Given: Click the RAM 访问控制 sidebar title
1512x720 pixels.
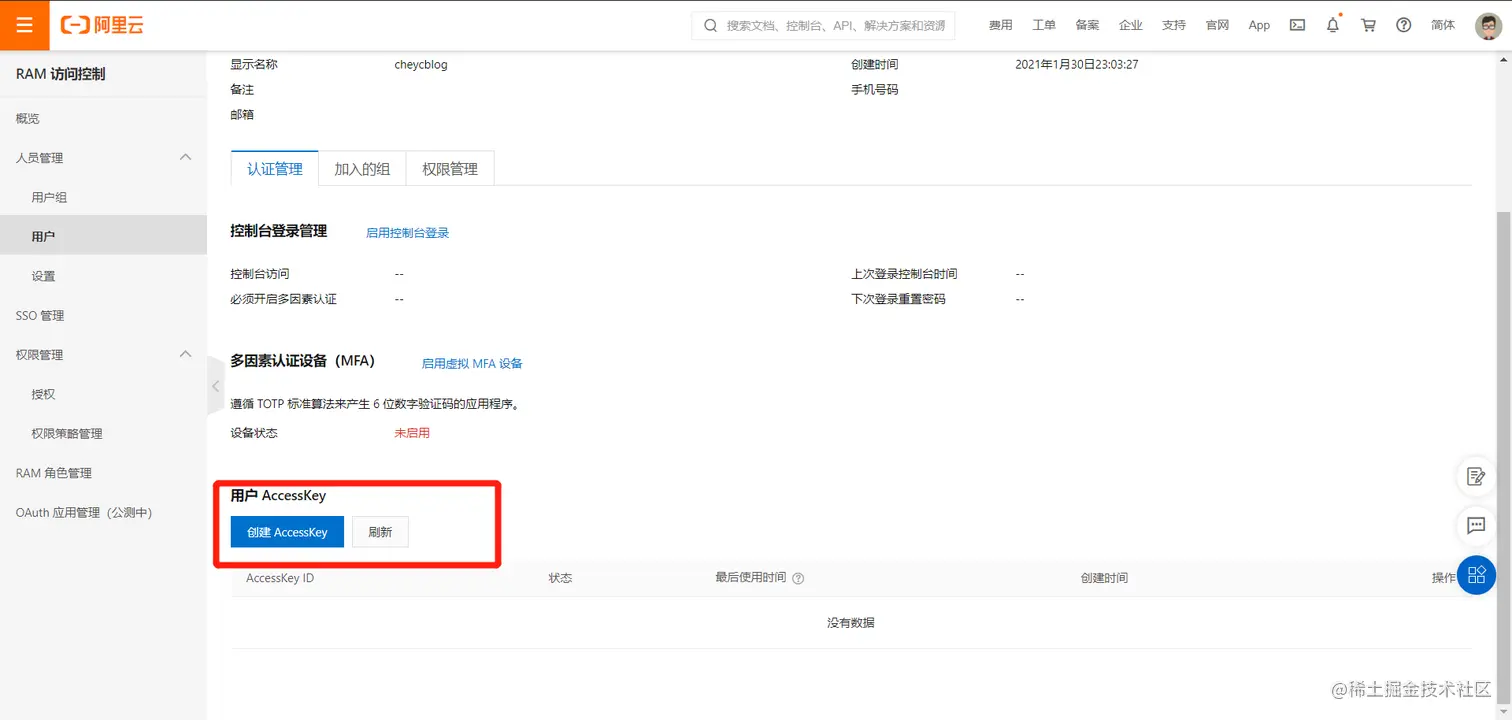Looking at the screenshot, I should pos(60,74).
